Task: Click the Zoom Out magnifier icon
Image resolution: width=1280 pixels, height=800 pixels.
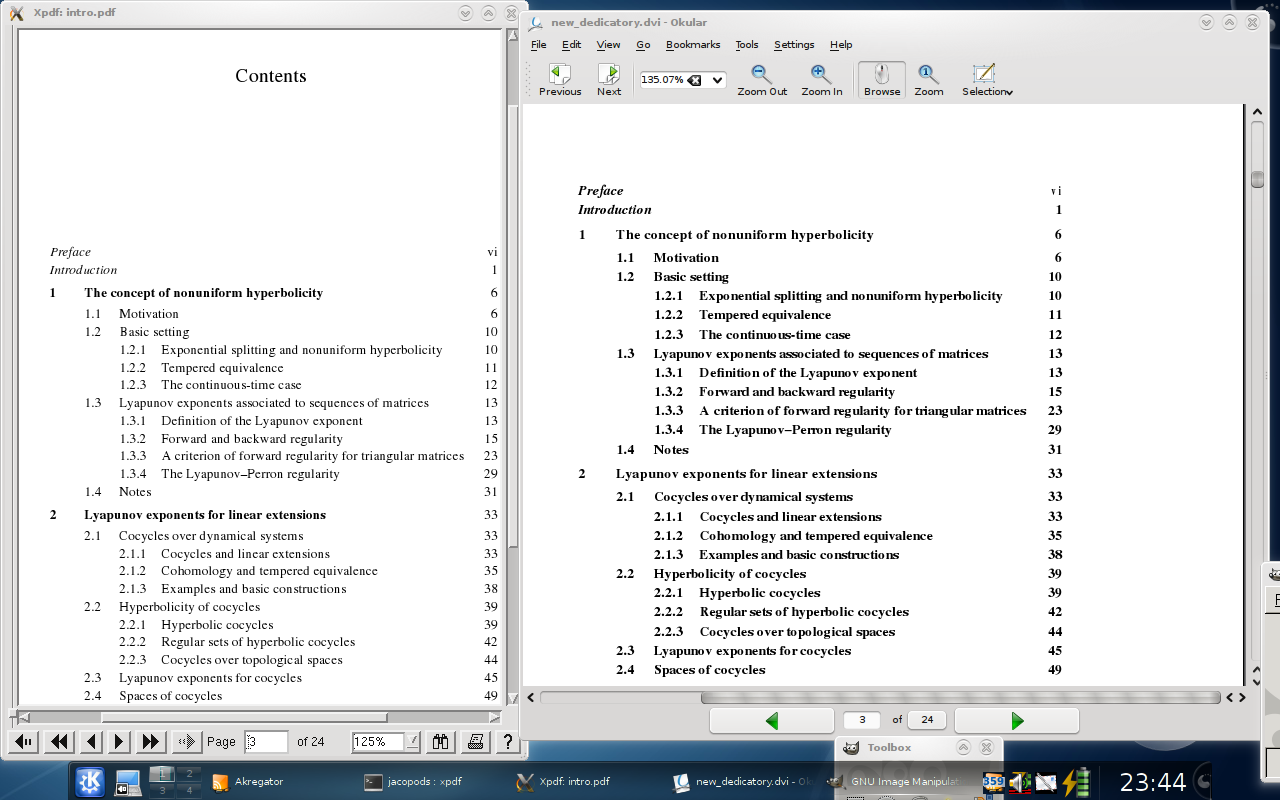Action: click(x=761, y=74)
